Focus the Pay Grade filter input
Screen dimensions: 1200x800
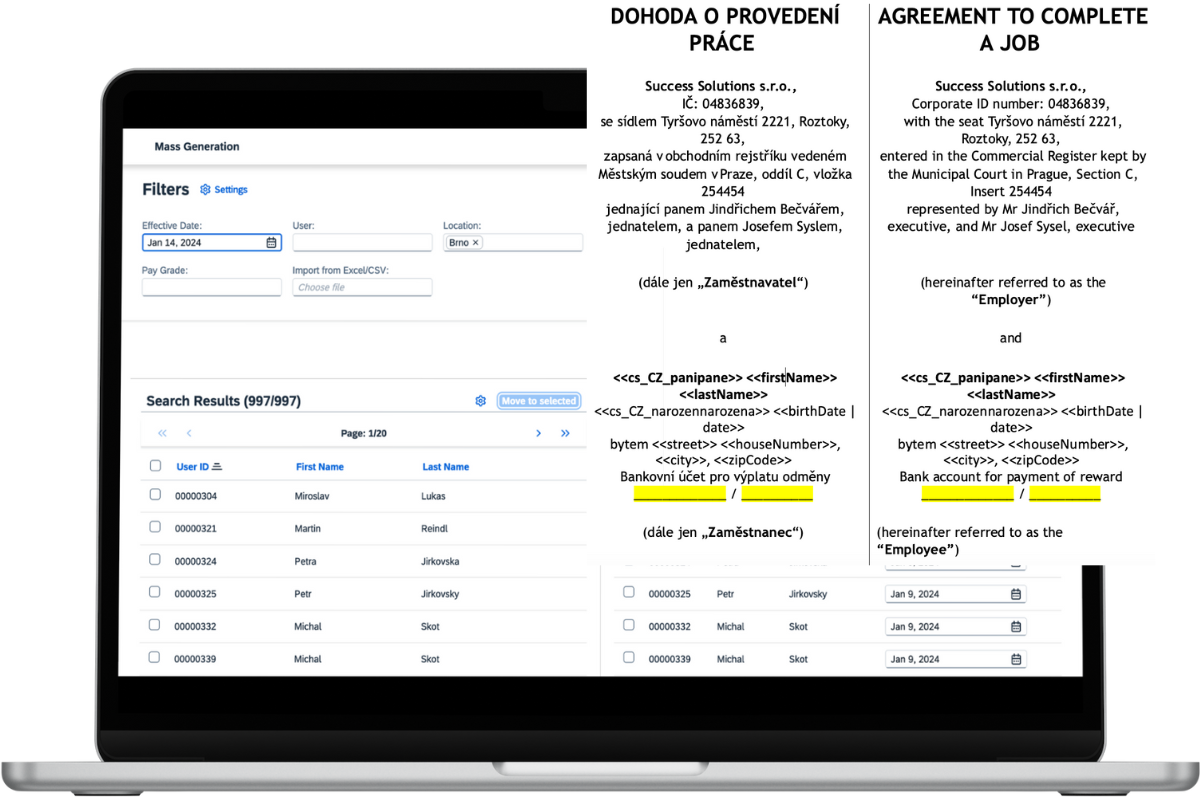click(x=212, y=287)
